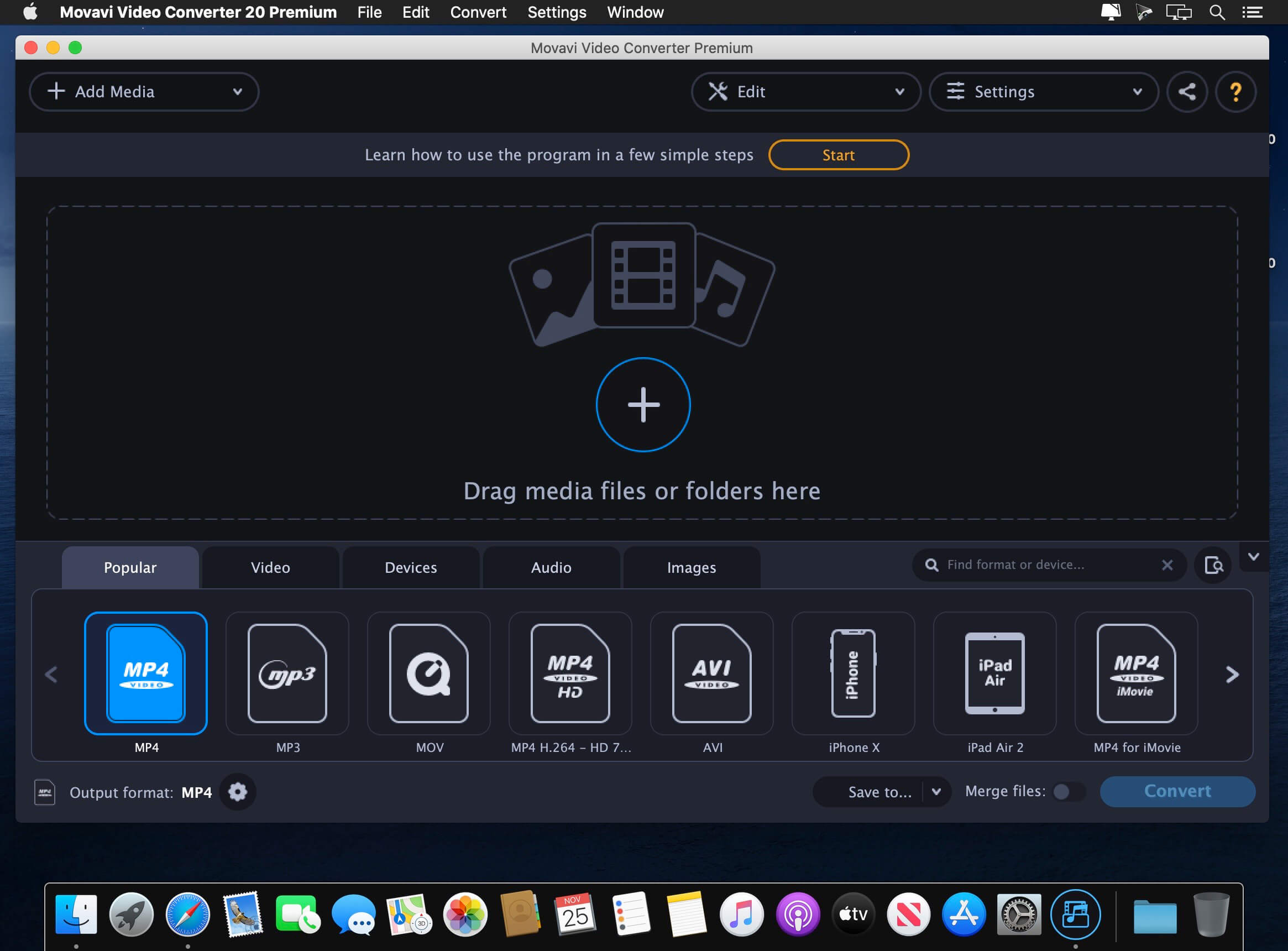Open the Convert menu
Image resolution: width=1288 pixels, height=951 pixels.
[x=478, y=12]
